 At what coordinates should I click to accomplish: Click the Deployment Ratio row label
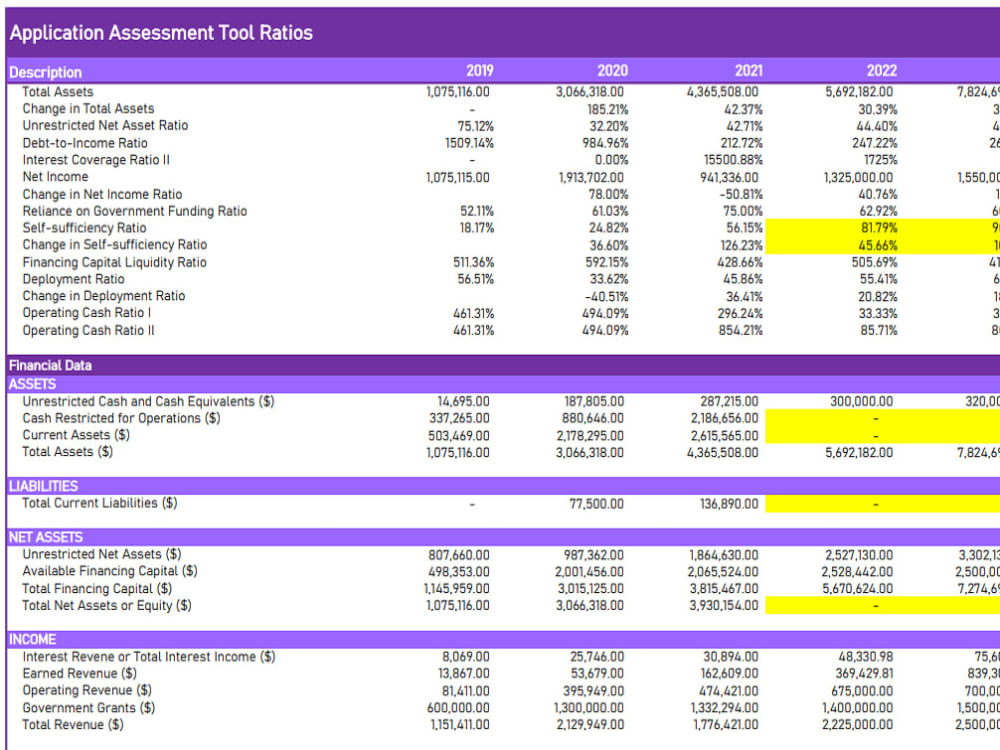click(x=73, y=279)
